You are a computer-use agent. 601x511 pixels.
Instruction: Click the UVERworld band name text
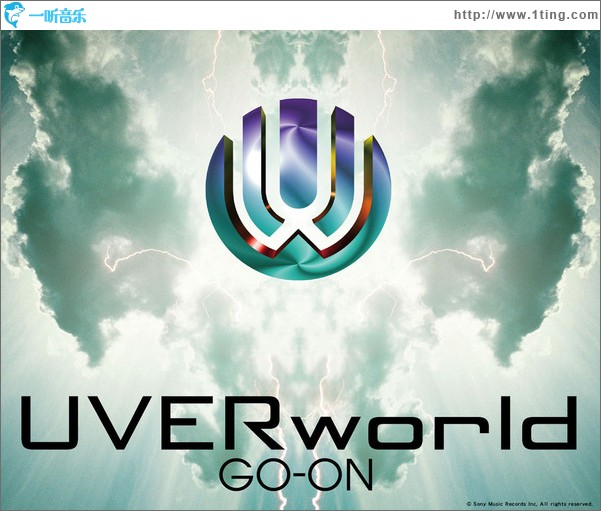pyautogui.click(x=299, y=423)
